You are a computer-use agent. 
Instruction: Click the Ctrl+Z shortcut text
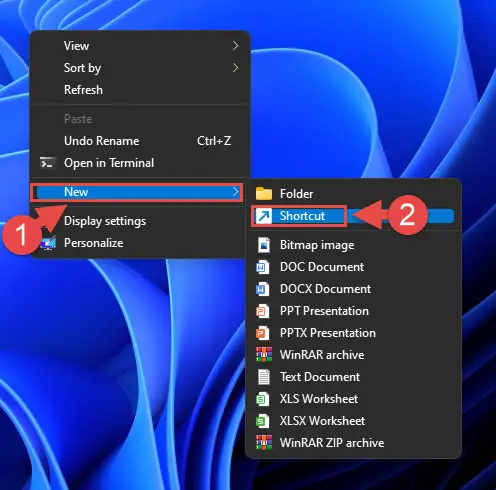coord(214,141)
